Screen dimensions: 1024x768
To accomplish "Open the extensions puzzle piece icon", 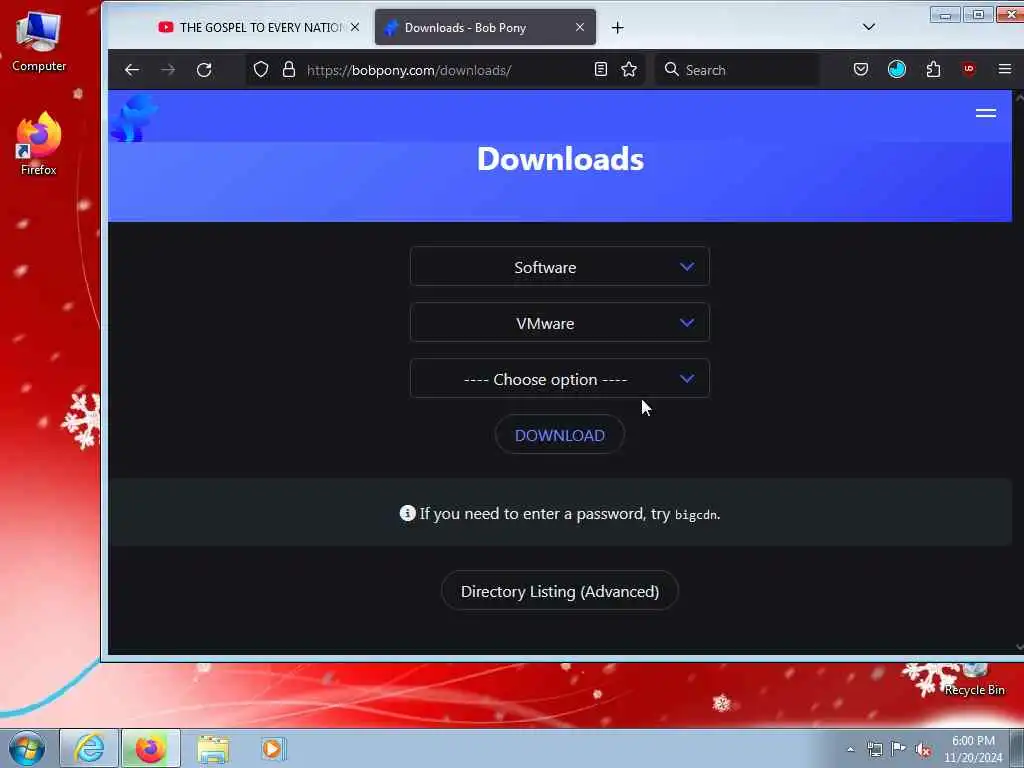I will click(x=933, y=70).
